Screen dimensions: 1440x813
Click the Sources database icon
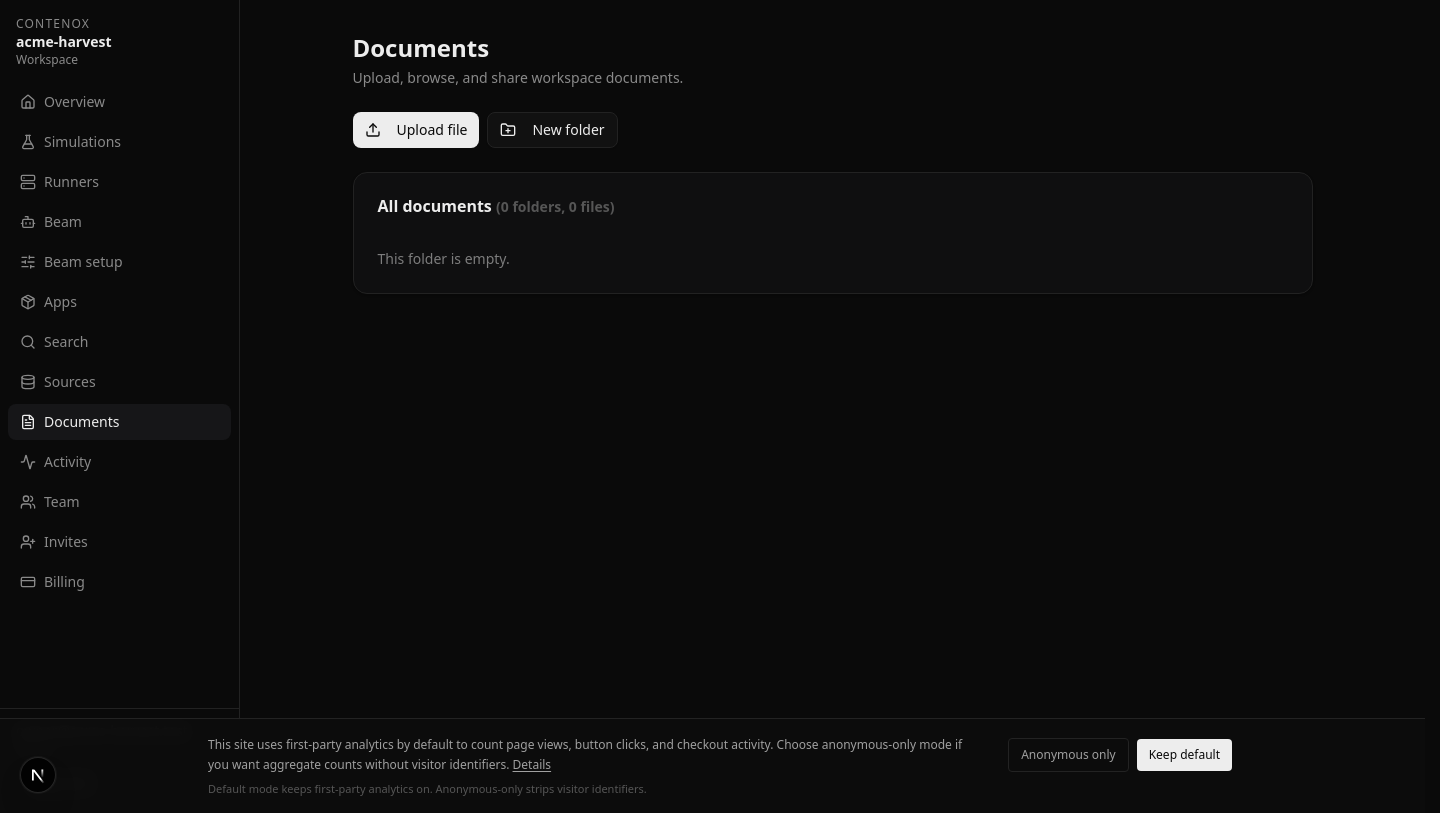[28, 382]
